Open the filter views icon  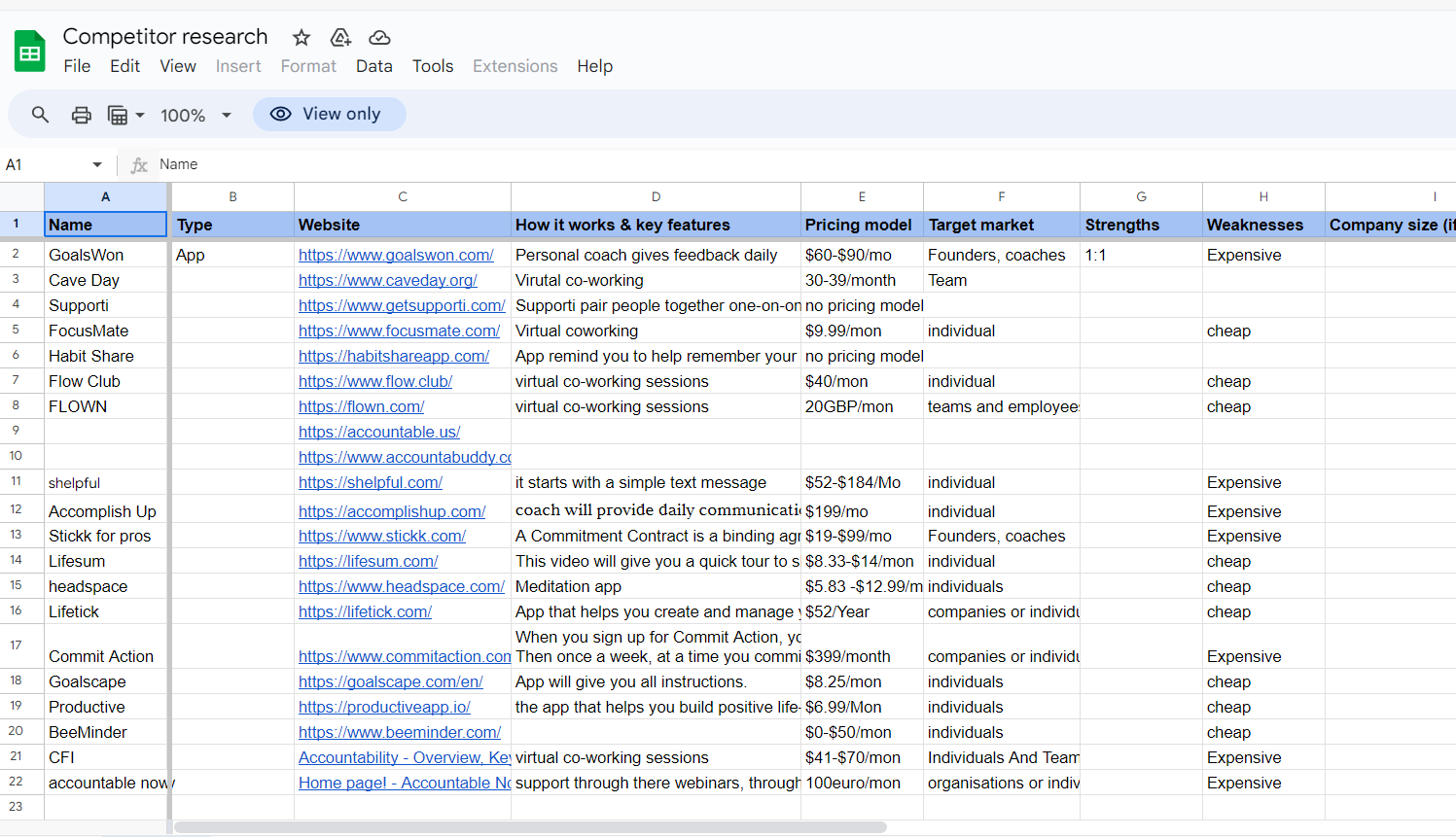(x=118, y=115)
